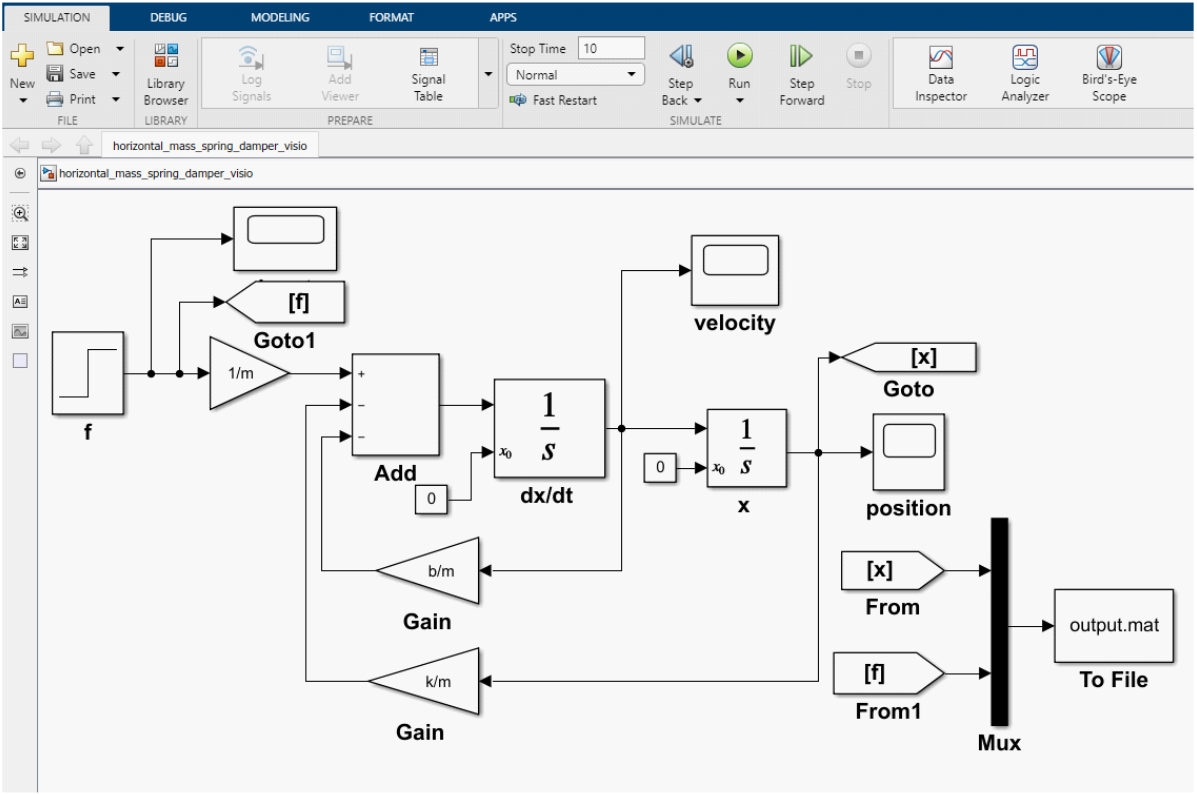Expand the Print dropdown arrow
The image size is (1197, 795).
(116, 99)
